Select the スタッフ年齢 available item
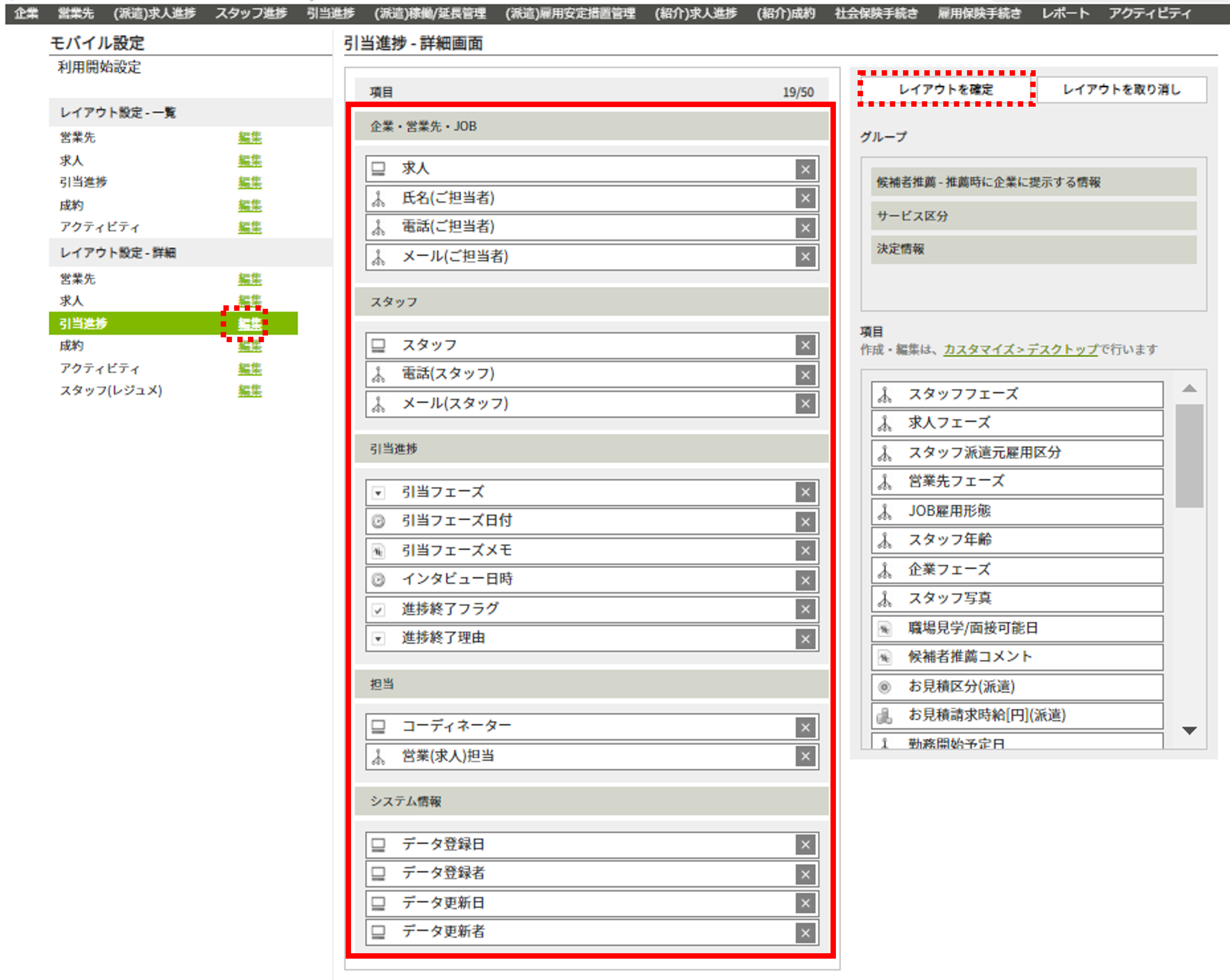The image size is (1230, 980). [x=1017, y=540]
